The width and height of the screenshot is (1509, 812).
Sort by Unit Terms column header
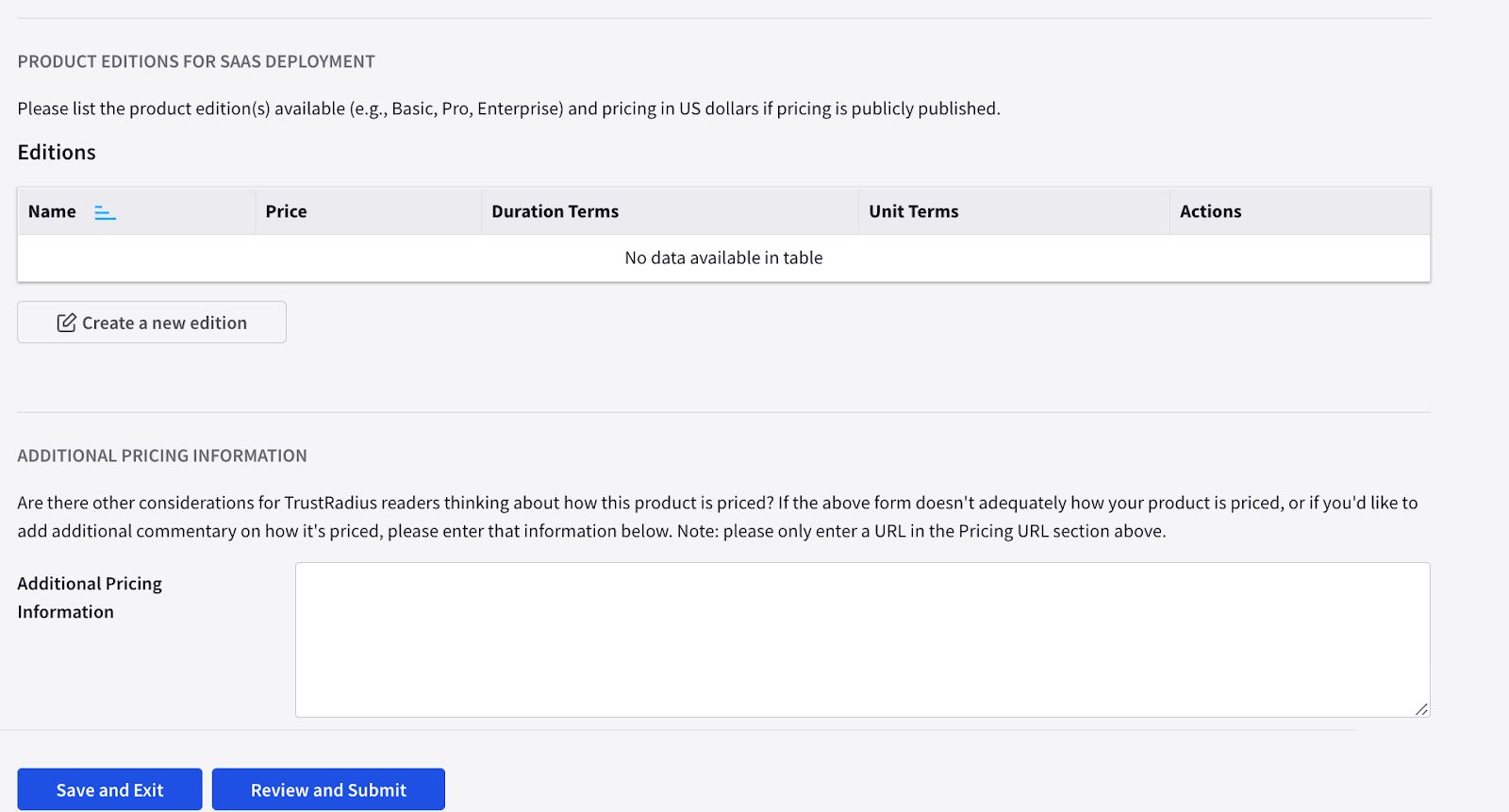[1014, 211]
